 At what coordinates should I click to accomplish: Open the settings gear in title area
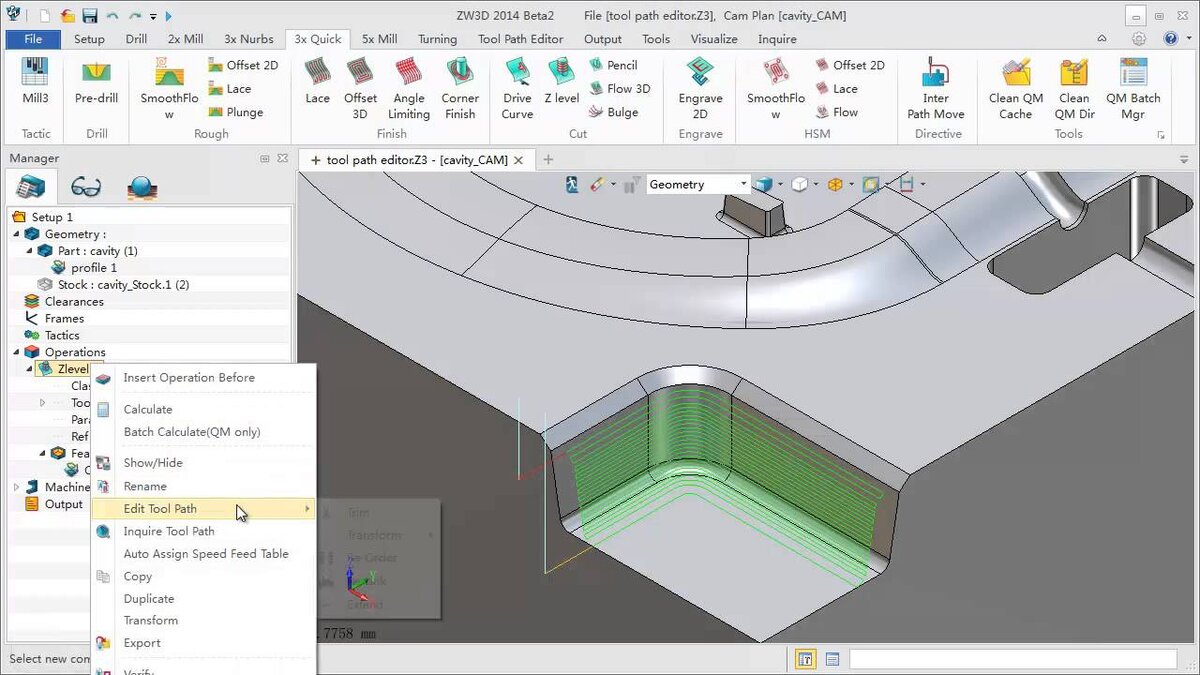click(1139, 39)
